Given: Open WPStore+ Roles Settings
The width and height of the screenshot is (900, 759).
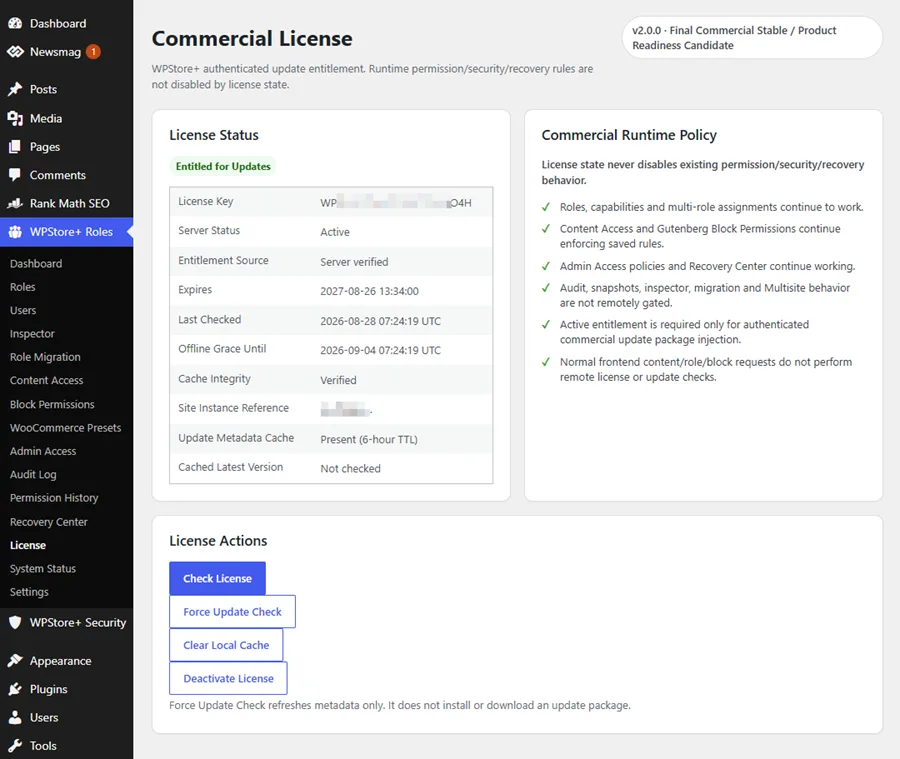Looking at the screenshot, I should pyautogui.click(x=29, y=592).
